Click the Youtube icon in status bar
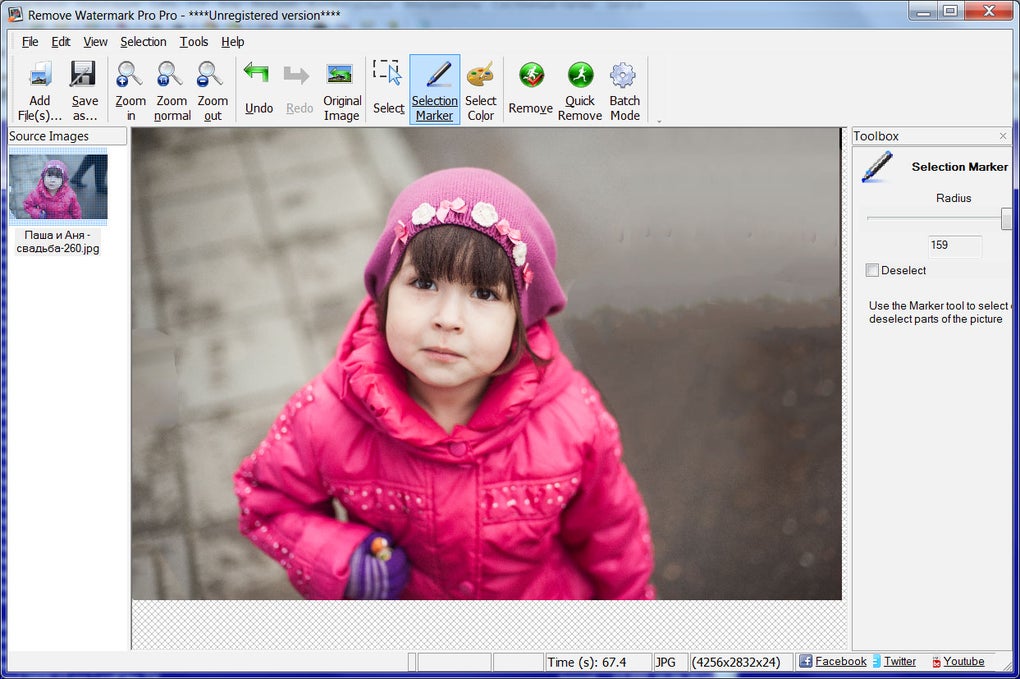This screenshot has width=1020, height=679. click(936, 662)
